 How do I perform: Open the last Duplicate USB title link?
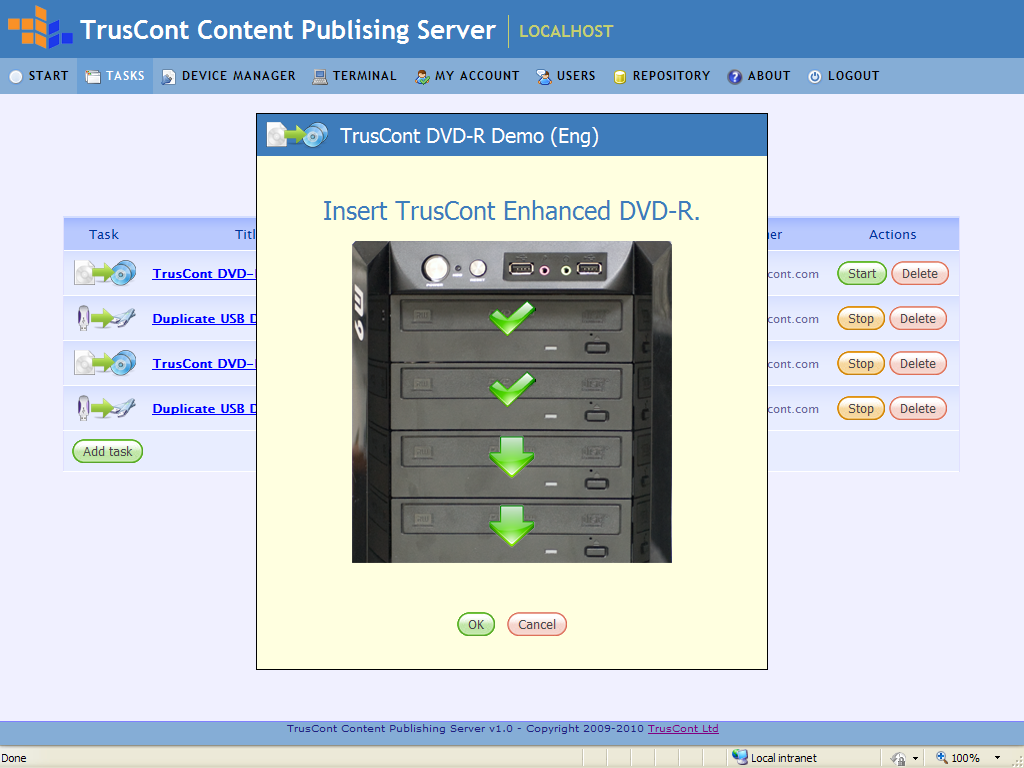coord(204,409)
